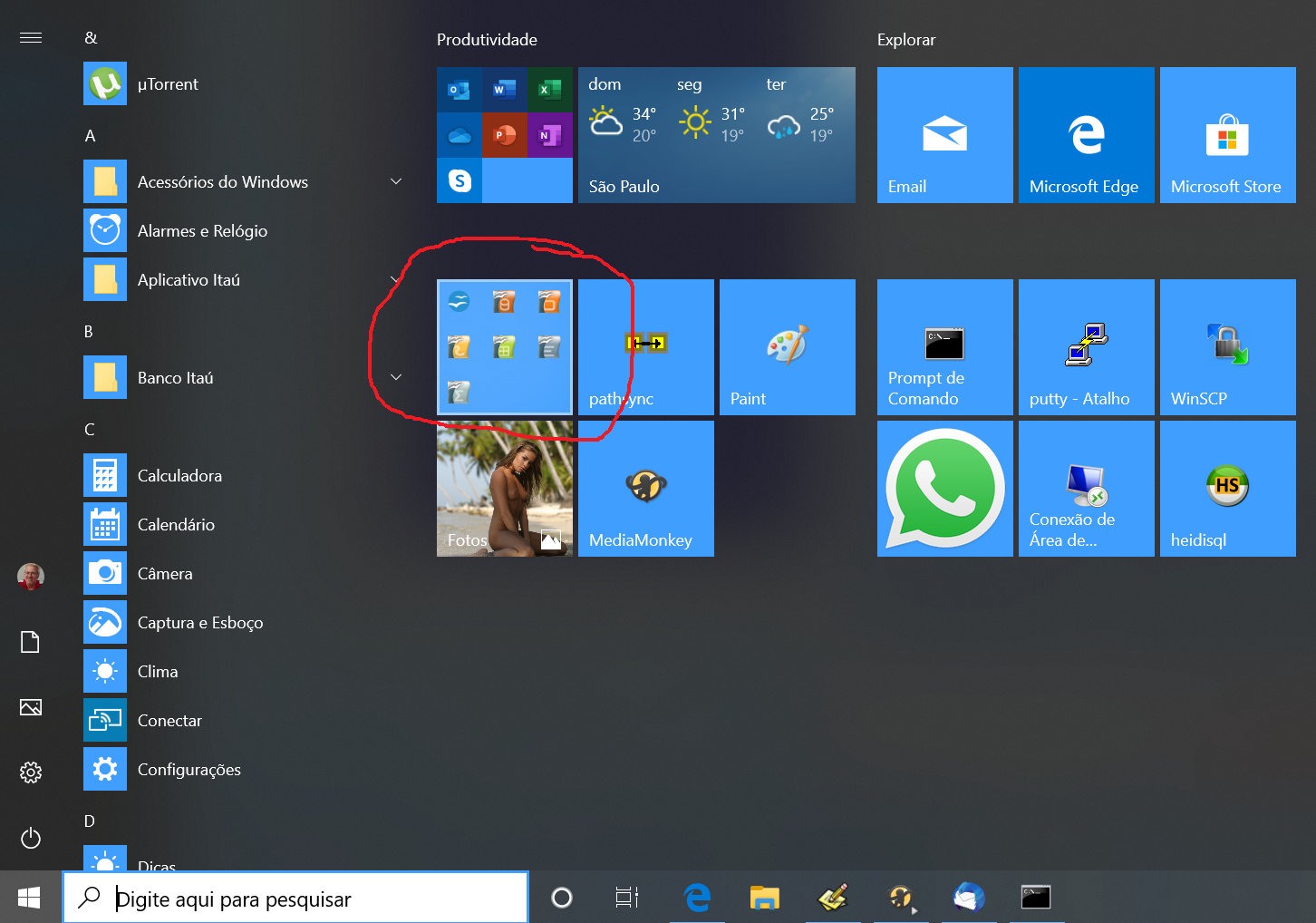Viewport: 1316px width, 923px height.
Task: Click the Windows Start button
Action: coord(30,898)
